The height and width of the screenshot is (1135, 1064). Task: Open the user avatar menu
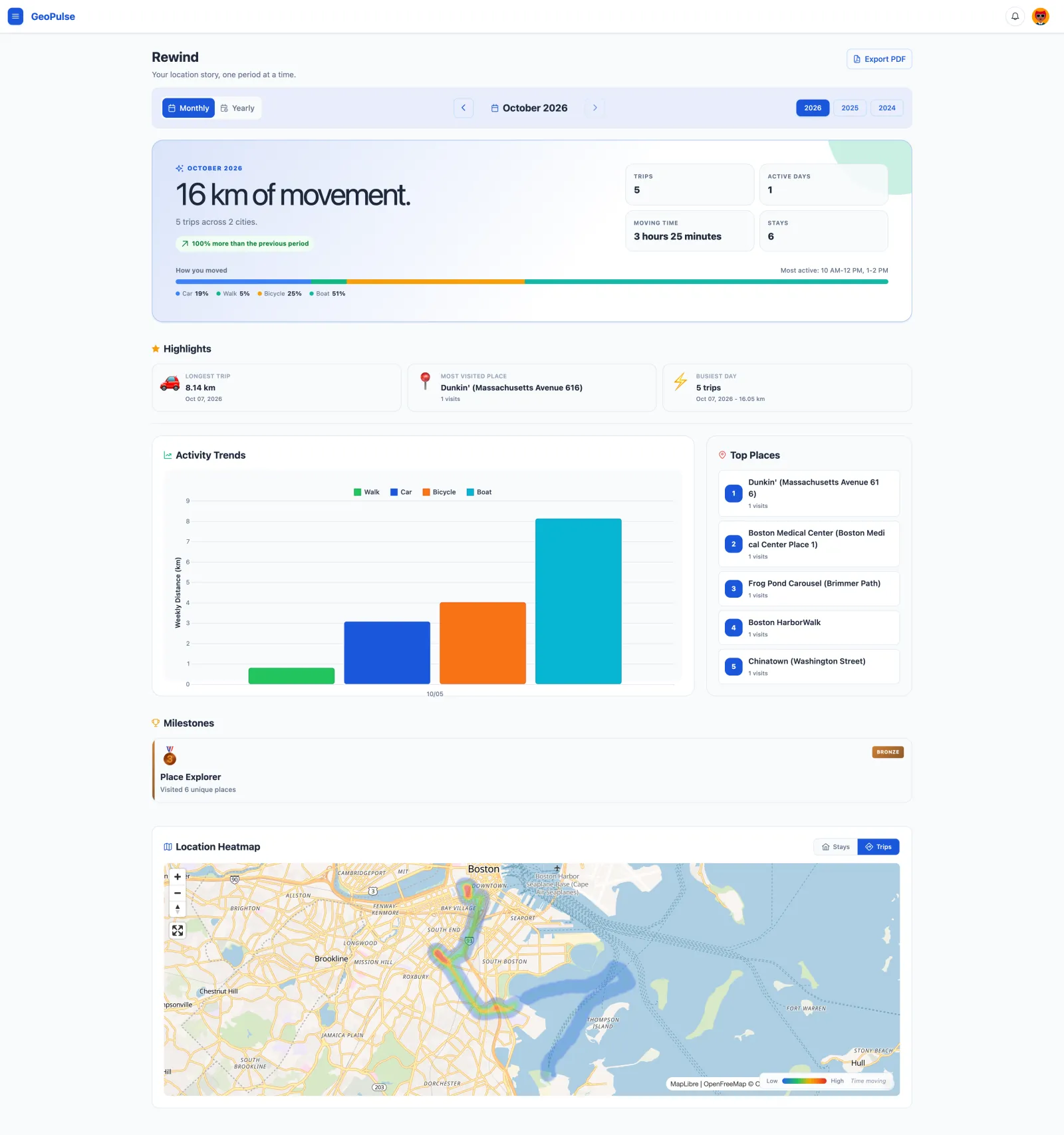pyautogui.click(x=1041, y=16)
